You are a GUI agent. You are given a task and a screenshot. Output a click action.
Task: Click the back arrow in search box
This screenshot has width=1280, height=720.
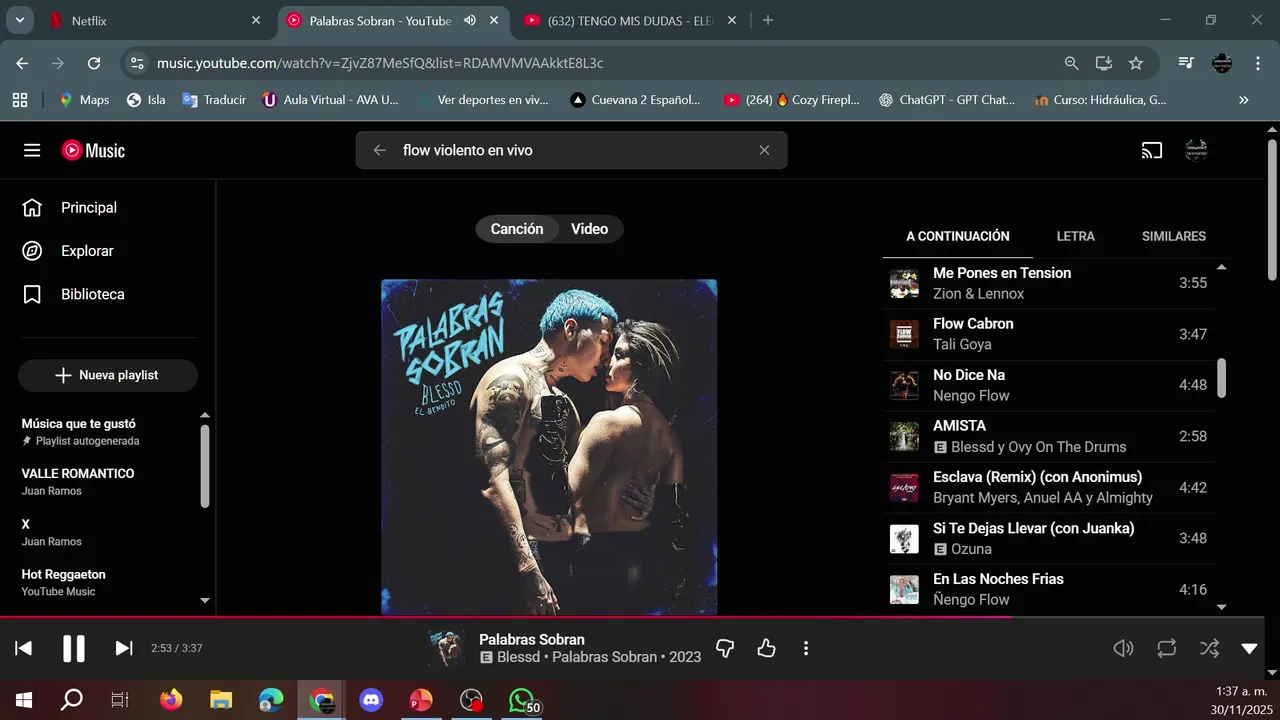[x=379, y=150]
